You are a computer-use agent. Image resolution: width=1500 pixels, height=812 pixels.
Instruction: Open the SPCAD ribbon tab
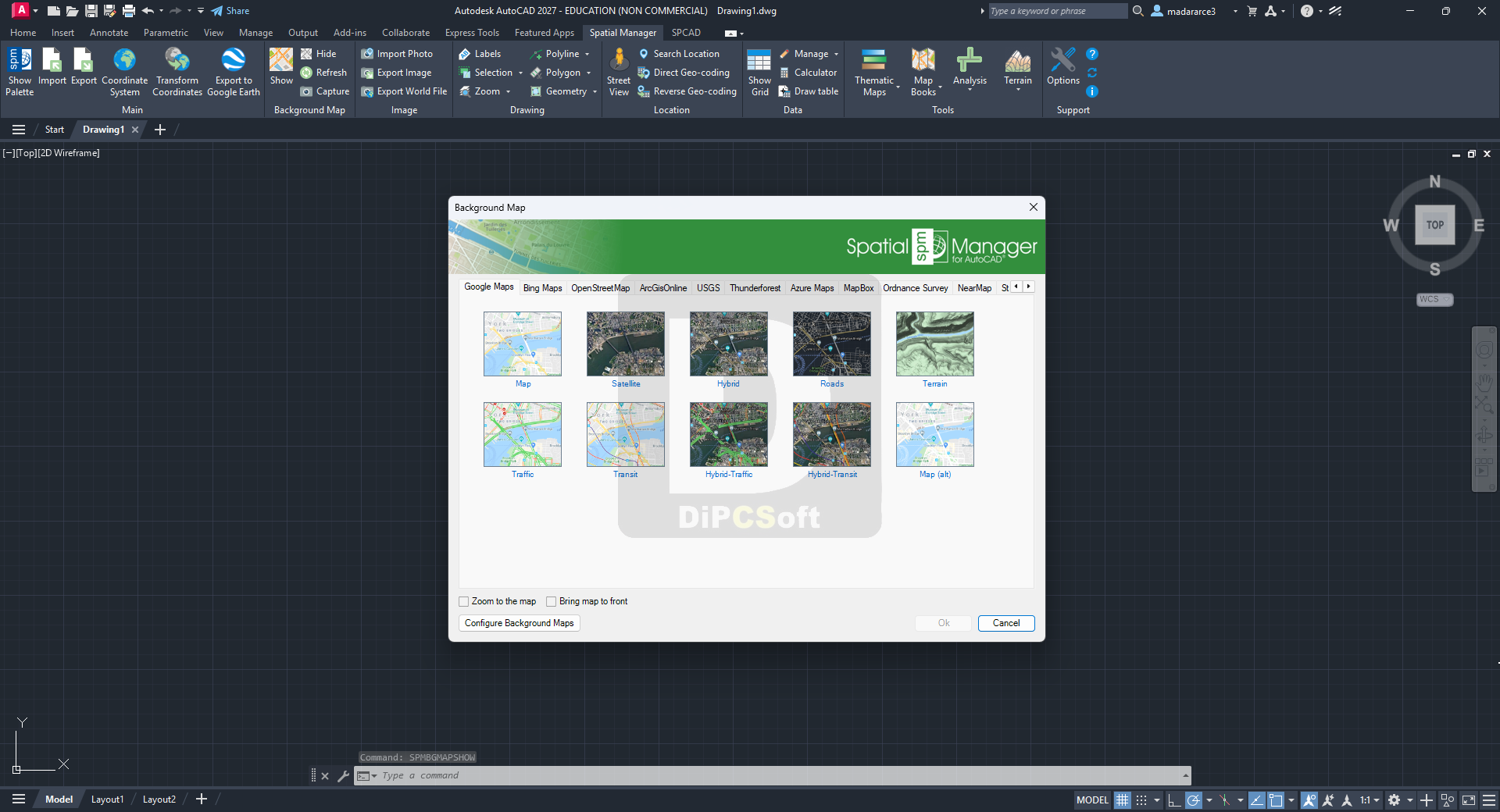tap(686, 33)
